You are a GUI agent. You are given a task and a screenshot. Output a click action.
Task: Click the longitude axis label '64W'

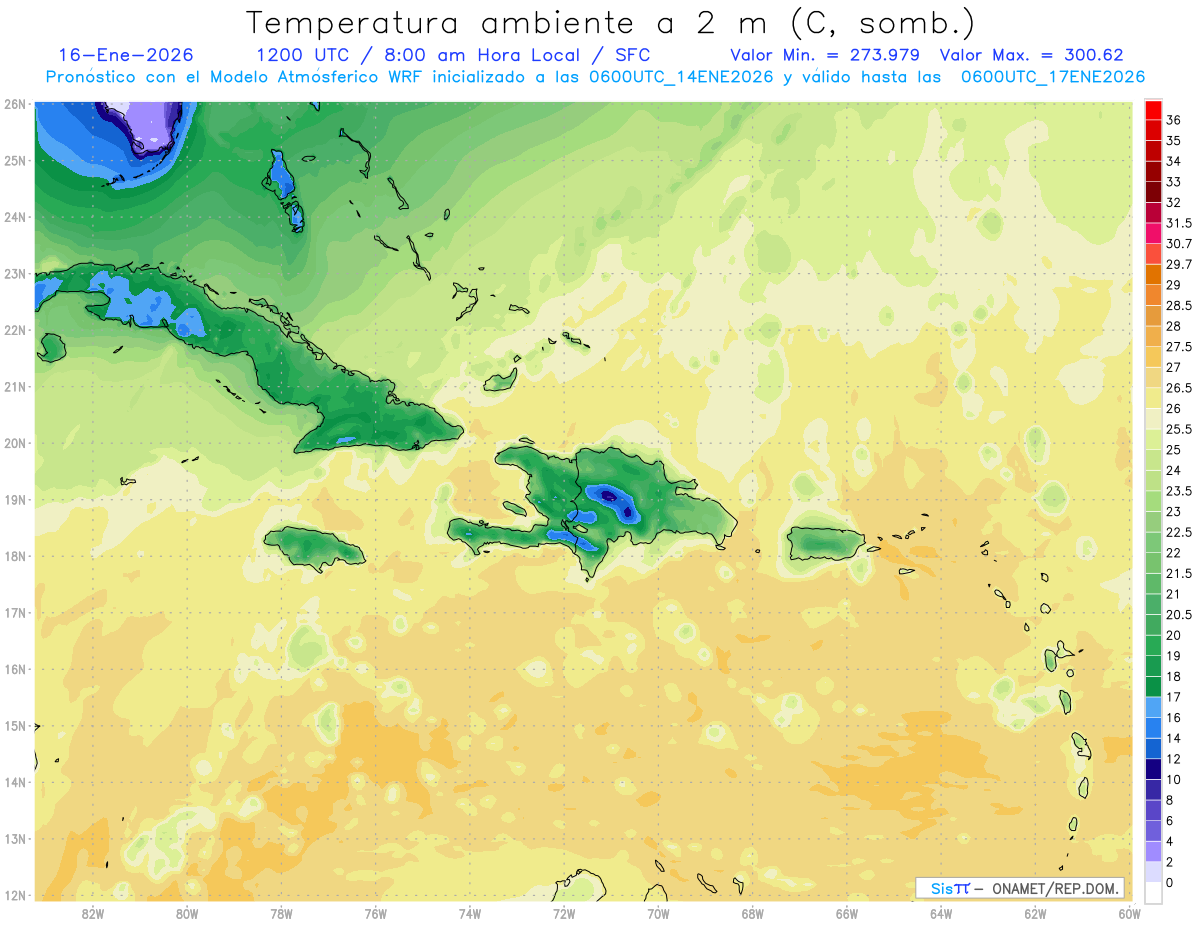tap(941, 914)
